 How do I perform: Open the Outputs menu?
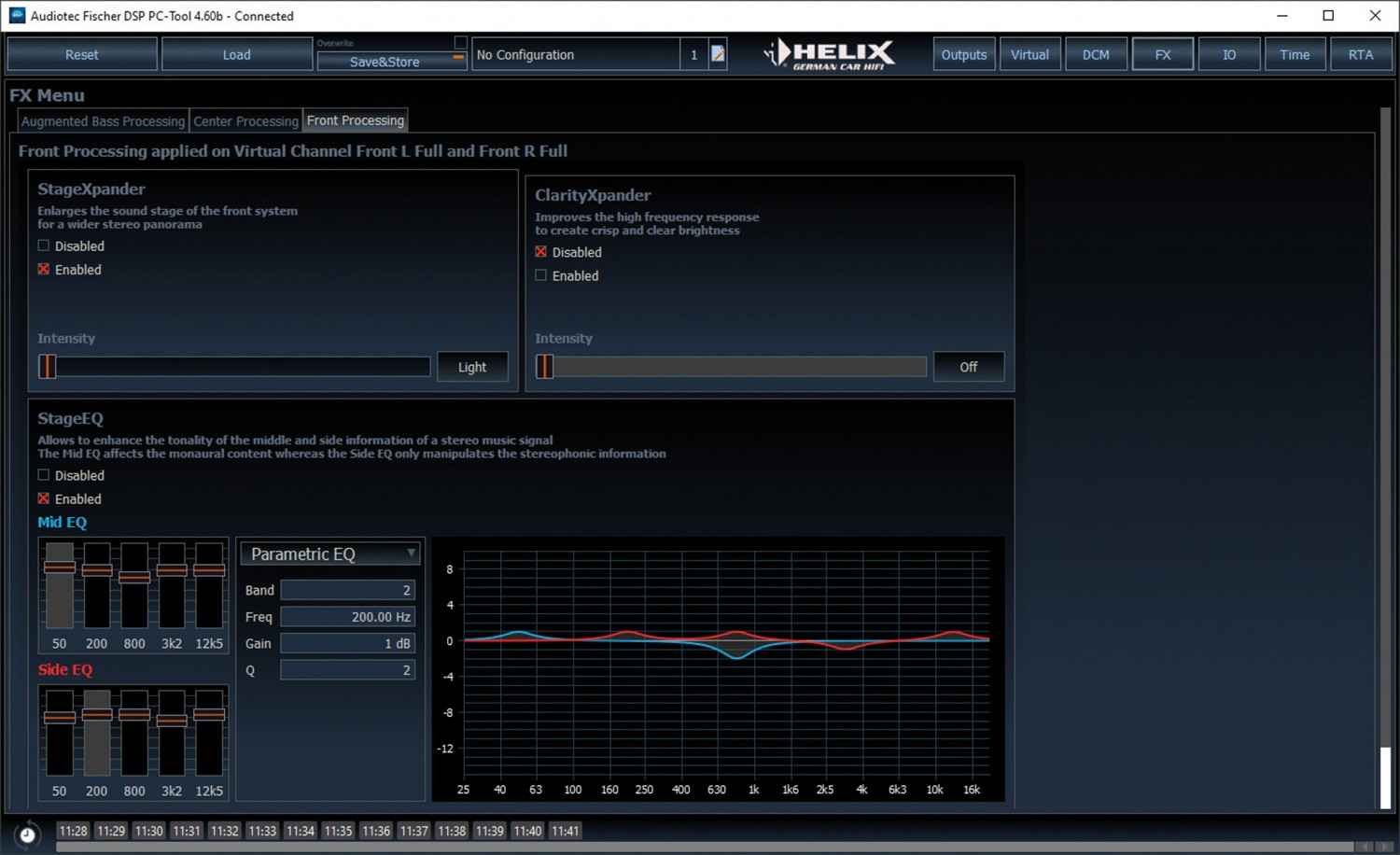(964, 54)
